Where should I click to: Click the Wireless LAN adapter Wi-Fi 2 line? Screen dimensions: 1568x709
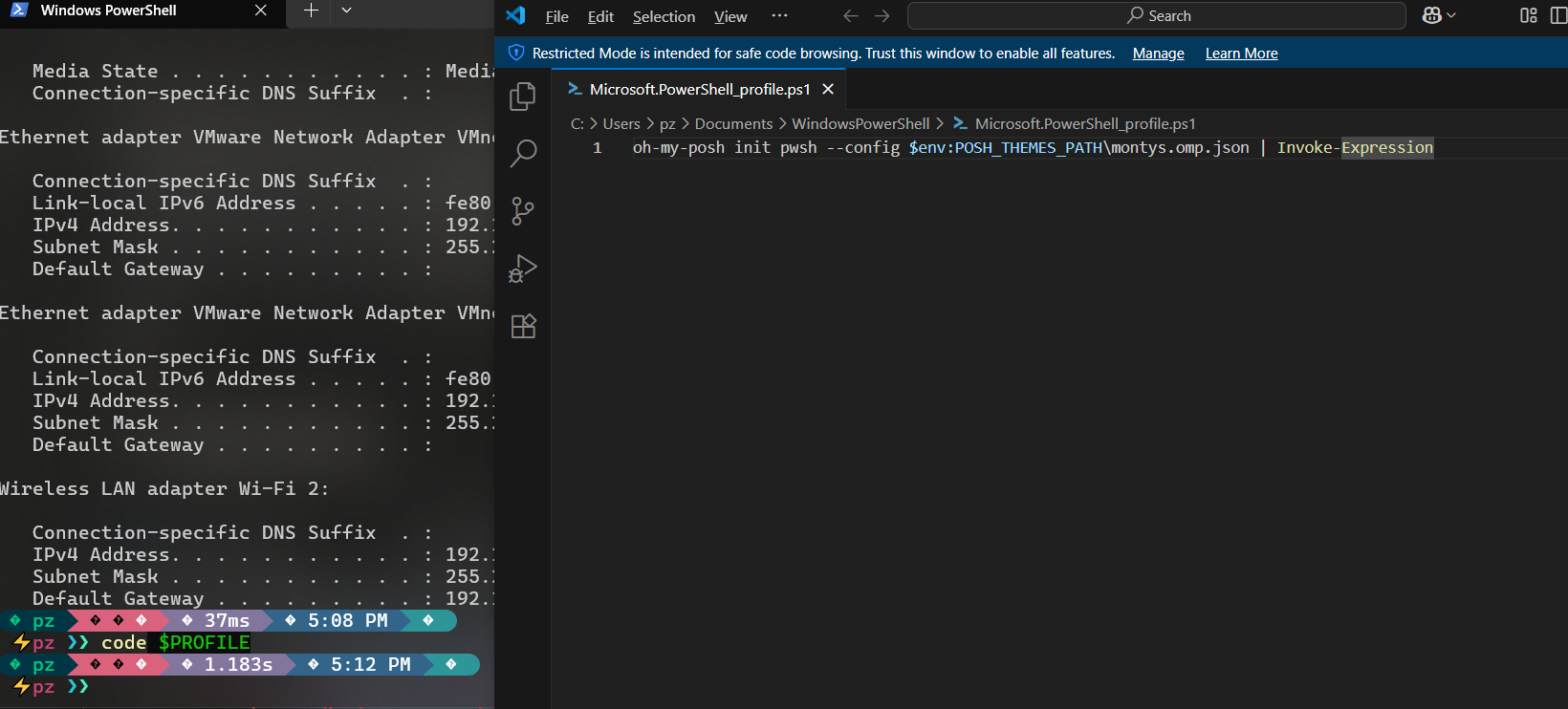pos(164,488)
